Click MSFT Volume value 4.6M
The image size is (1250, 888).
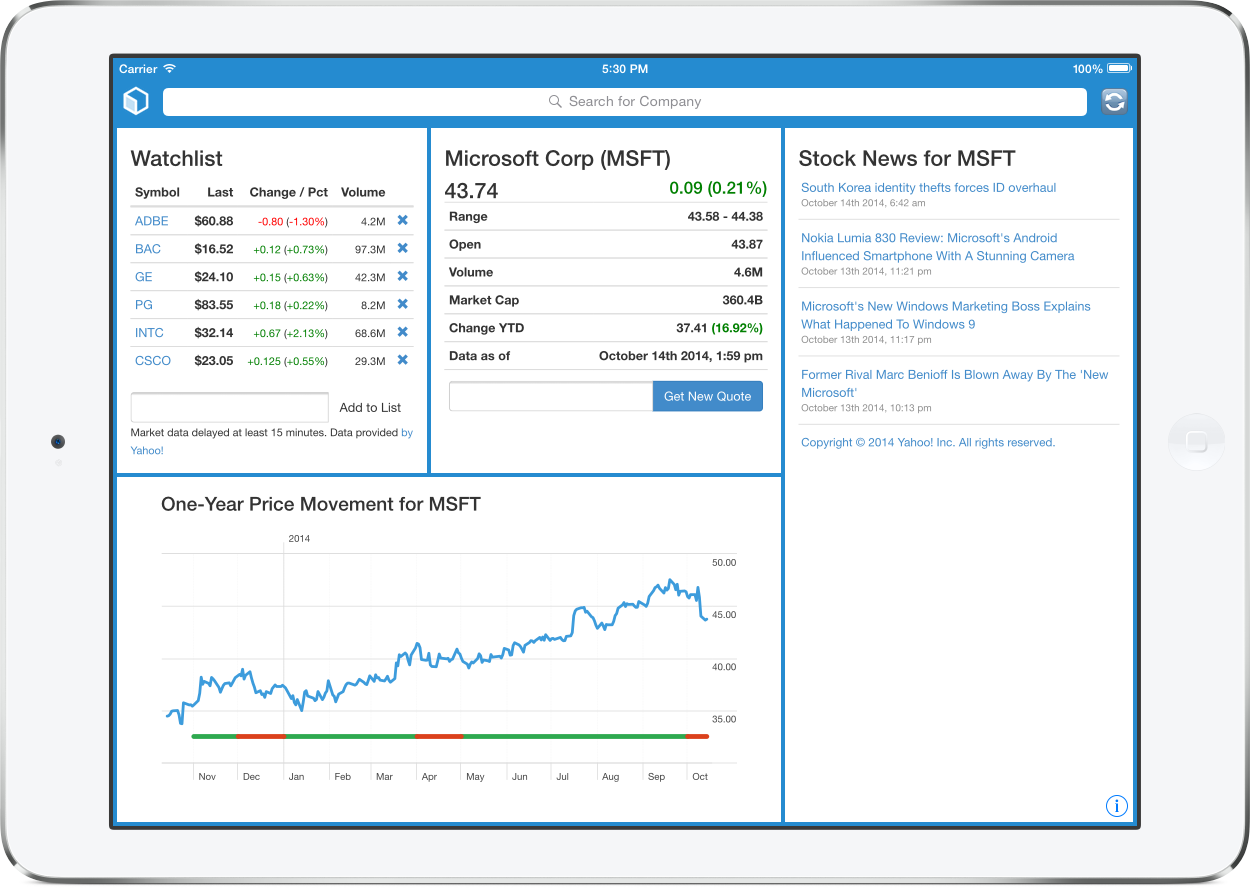pyautogui.click(x=749, y=272)
